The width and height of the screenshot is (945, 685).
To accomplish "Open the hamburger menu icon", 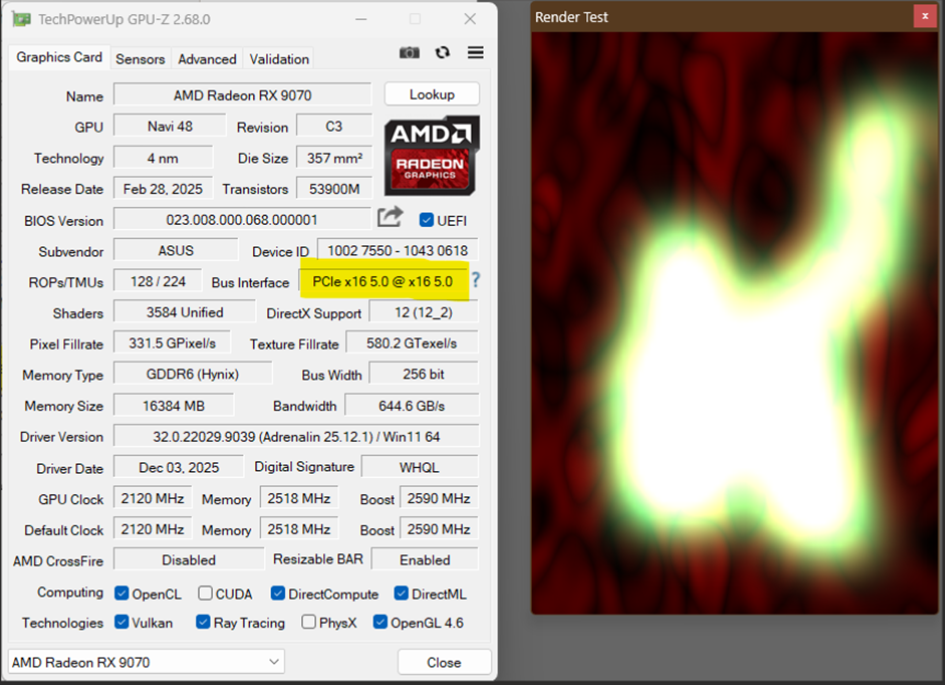I will [x=476, y=52].
